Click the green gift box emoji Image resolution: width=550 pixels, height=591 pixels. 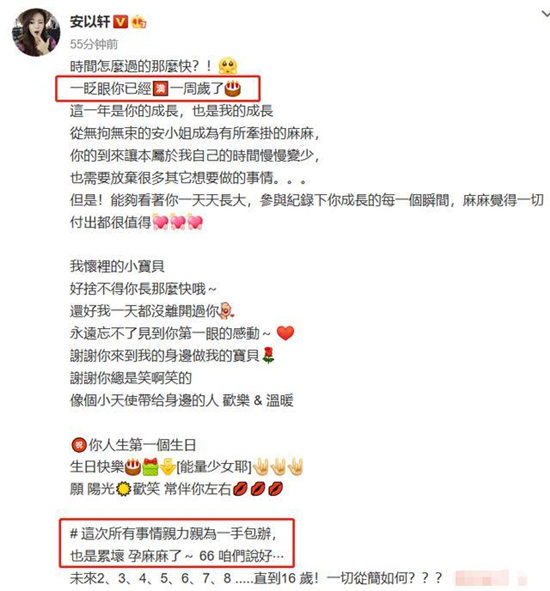(x=150, y=467)
